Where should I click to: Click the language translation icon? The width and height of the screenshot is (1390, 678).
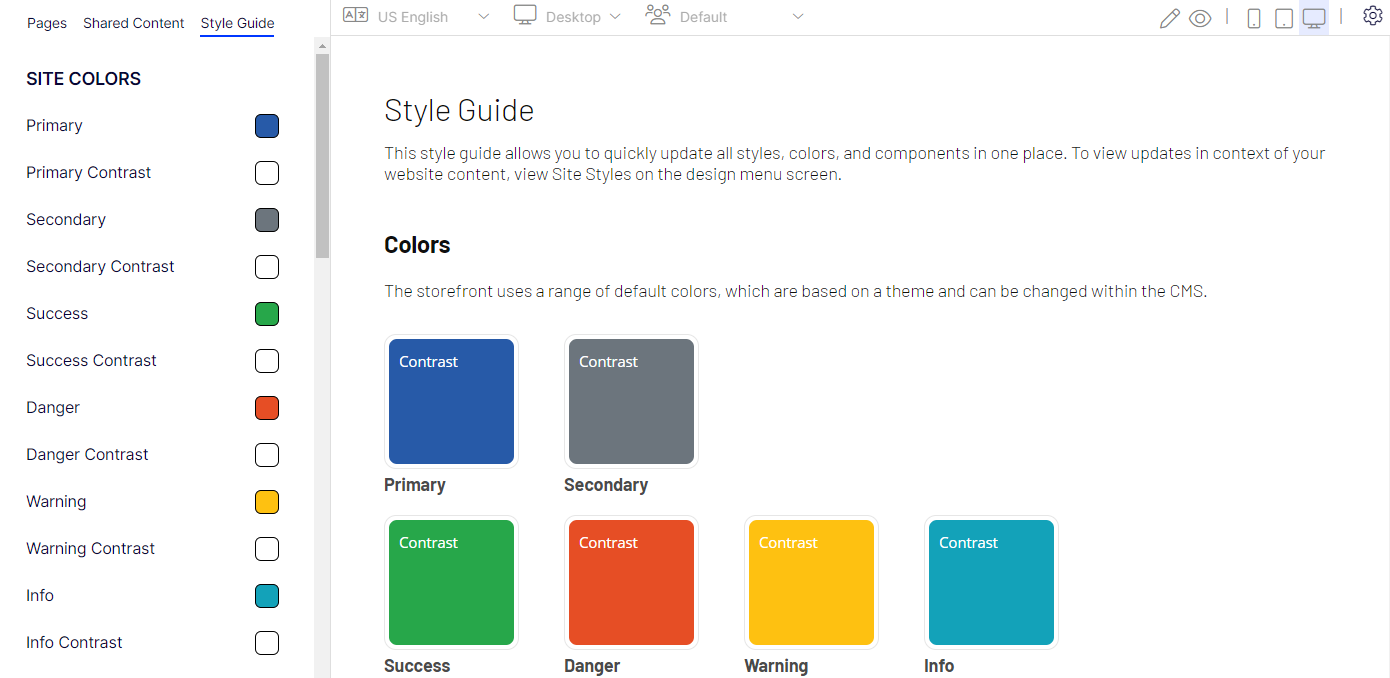click(355, 15)
